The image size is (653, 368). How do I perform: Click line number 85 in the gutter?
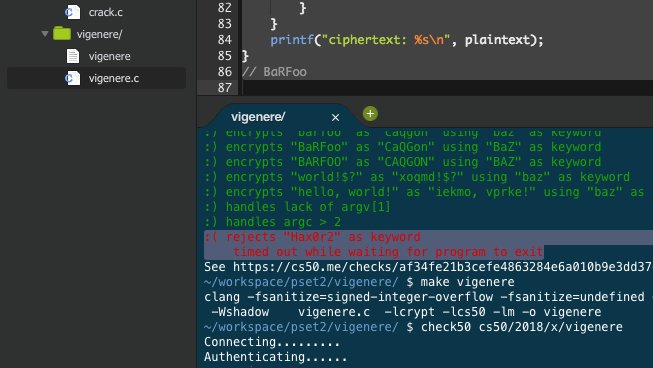[x=224, y=56]
